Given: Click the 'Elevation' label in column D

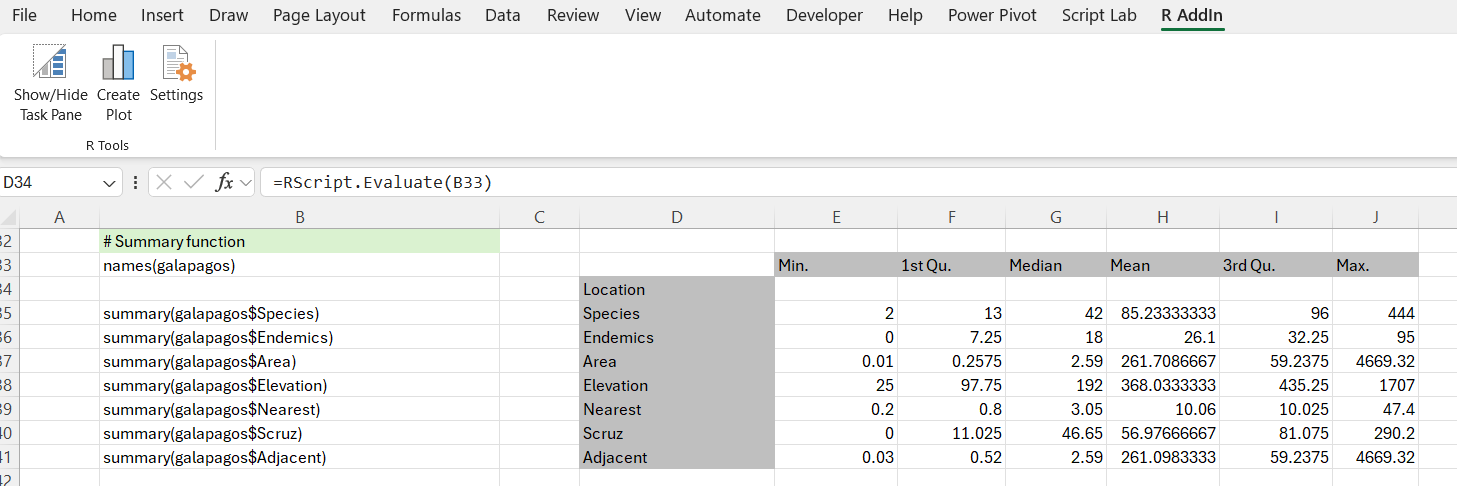Looking at the screenshot, I should tap(677, 385).
